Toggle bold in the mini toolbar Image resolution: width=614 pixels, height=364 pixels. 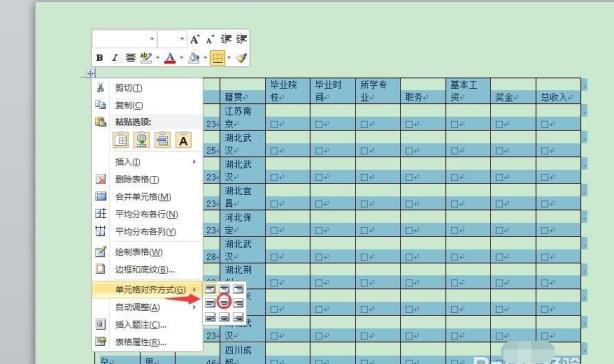pyautogui.click(x=100, y=58)
